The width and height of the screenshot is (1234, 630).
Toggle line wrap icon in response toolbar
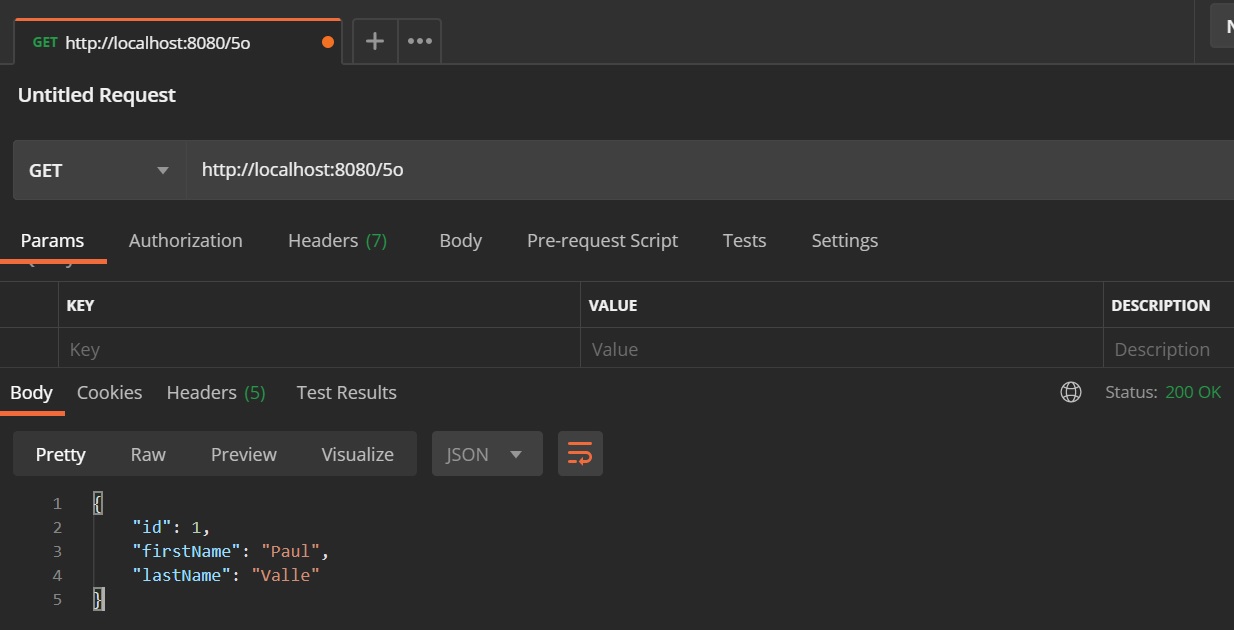(580, 454)
